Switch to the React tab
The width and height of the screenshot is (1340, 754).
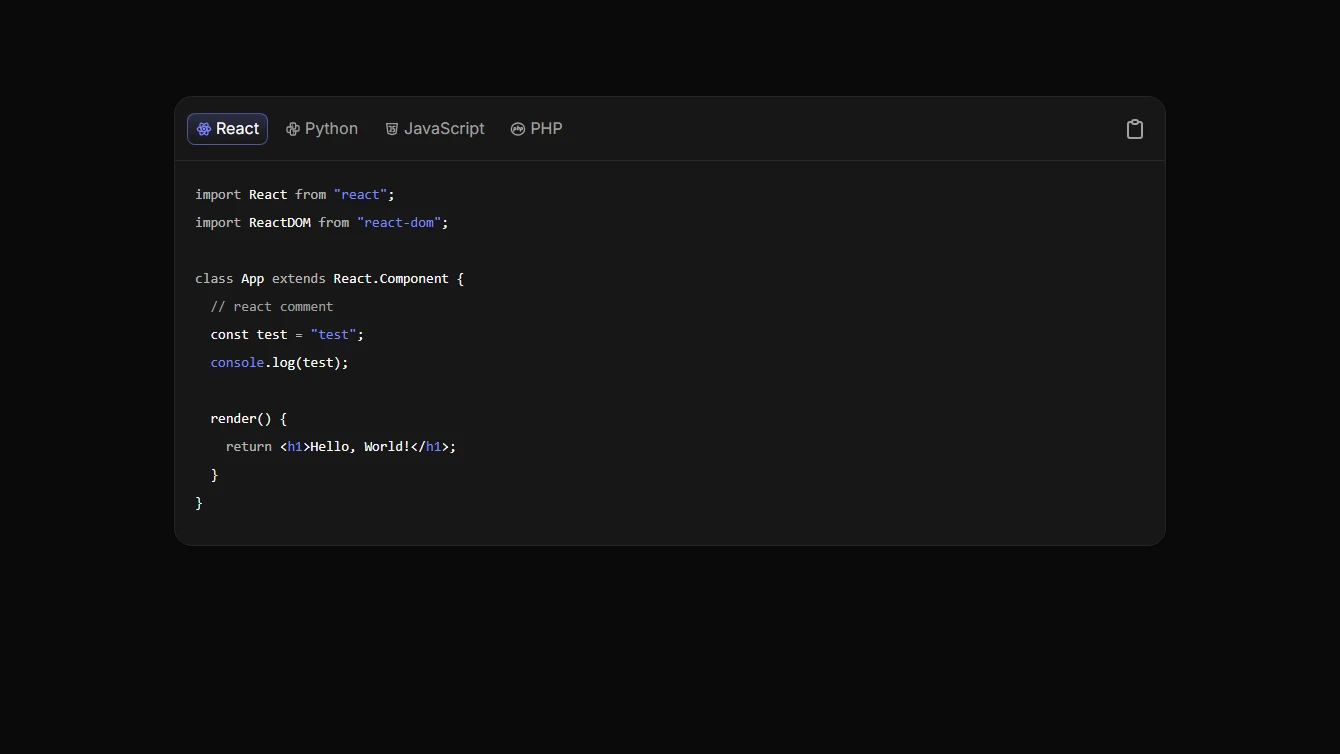click(227, 129)
